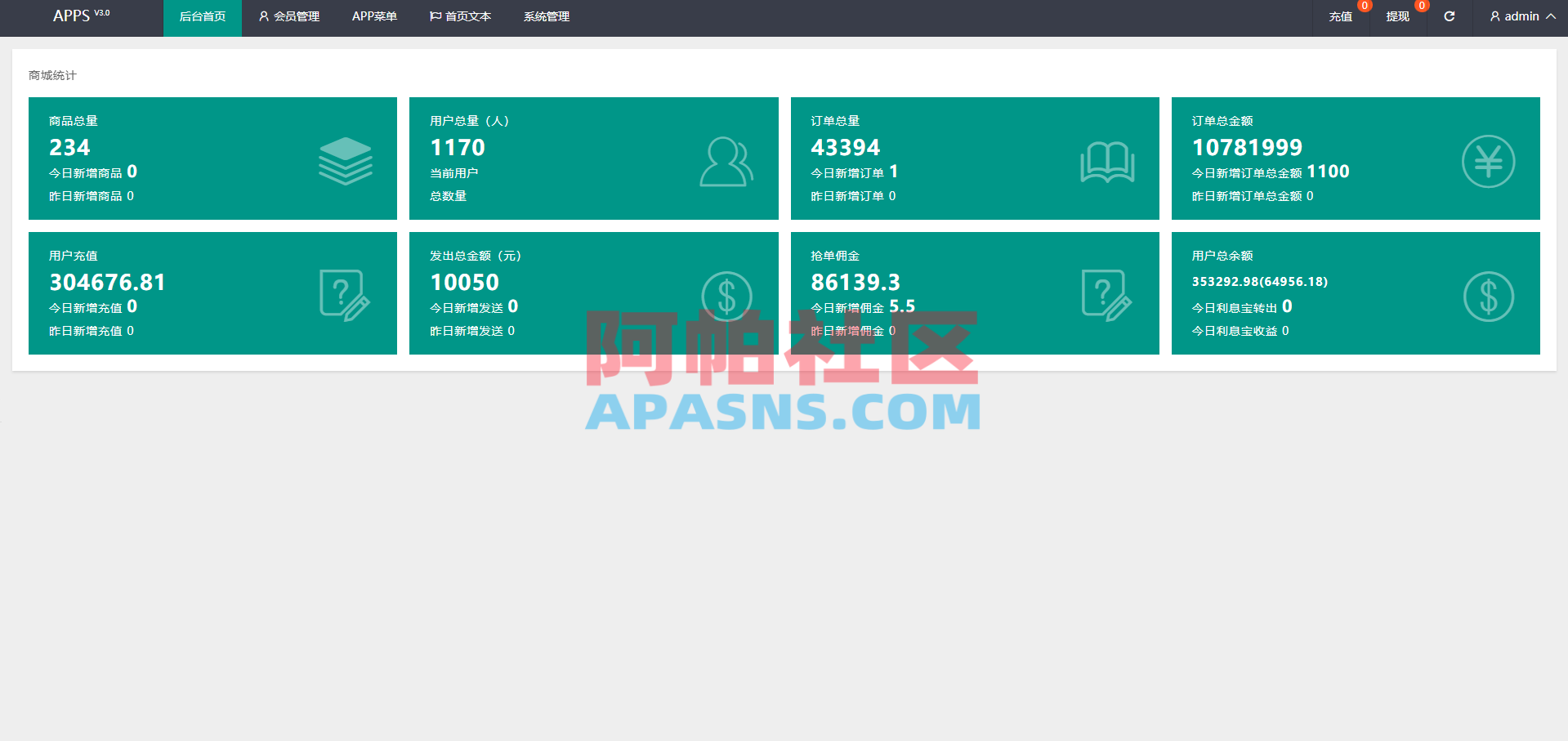Click the dollar sign icon on 发出总金额 card
Screen dimensions: 1568x741
click(x=726, y=294)
